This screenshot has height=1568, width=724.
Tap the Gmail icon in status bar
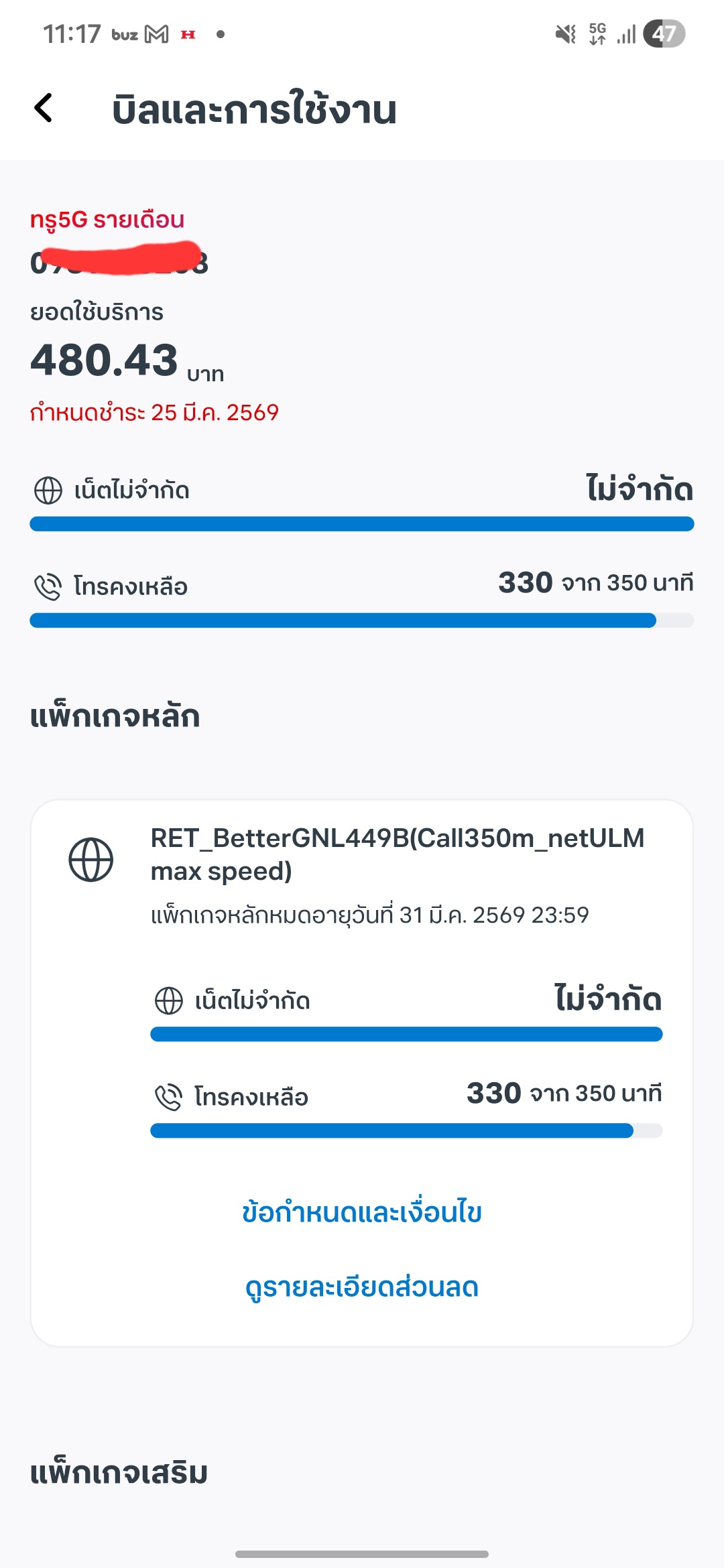tap(157, 34)
